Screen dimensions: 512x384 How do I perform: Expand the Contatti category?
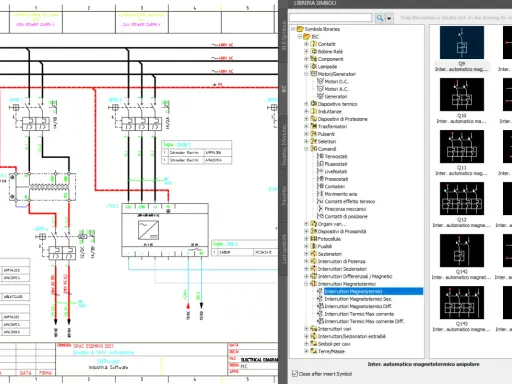[x=306, y=44]
